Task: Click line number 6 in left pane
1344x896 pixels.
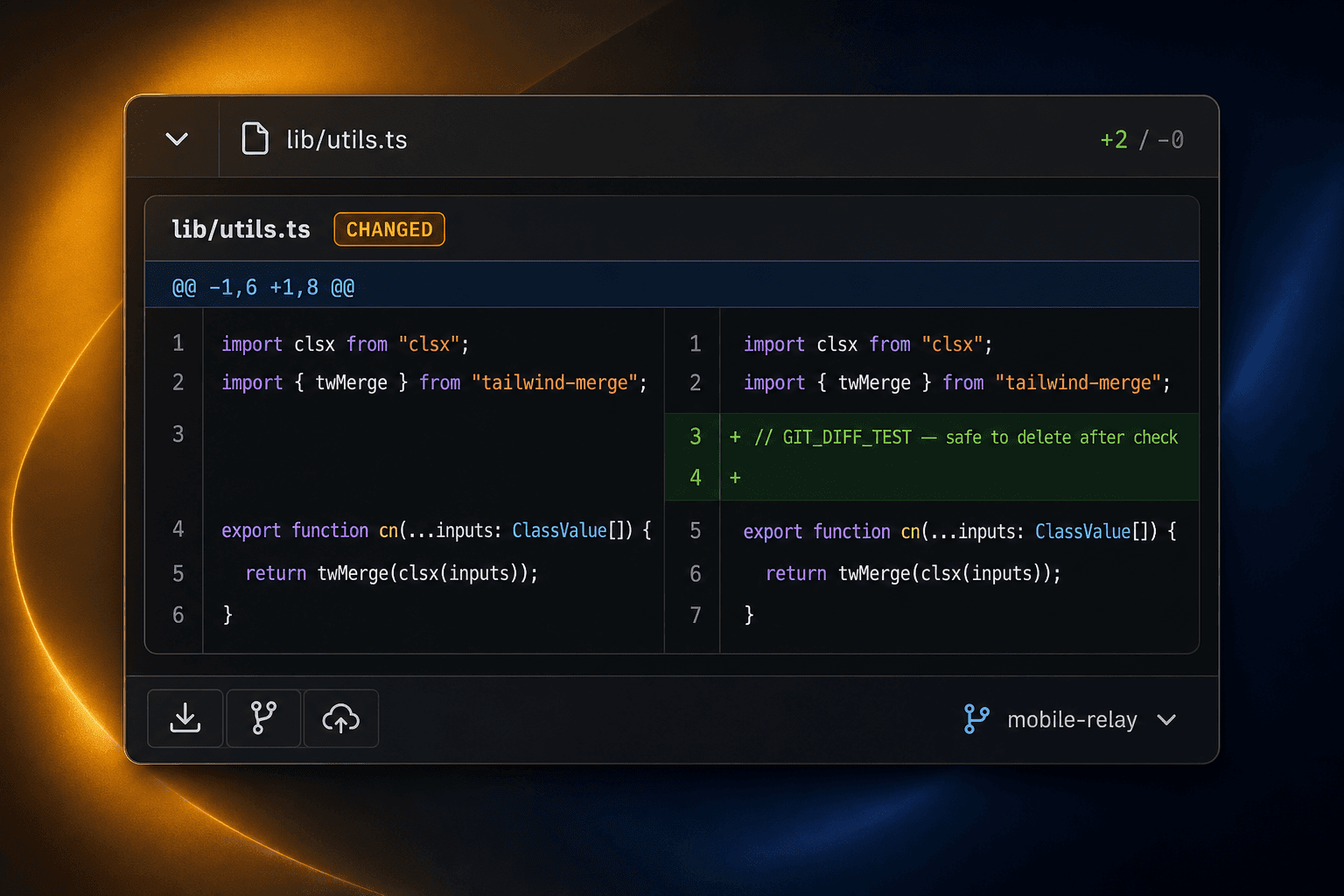Action: (x=178, y=615)
